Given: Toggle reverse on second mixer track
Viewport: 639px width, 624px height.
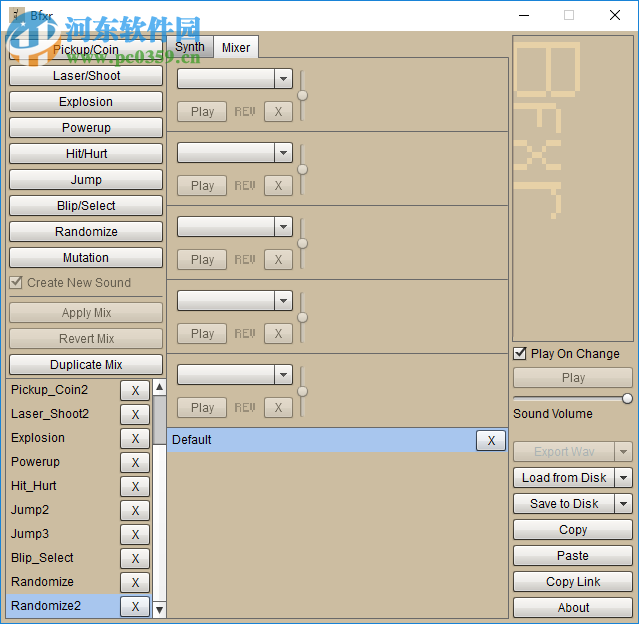Looking at the screenshot, I should 245,186.
